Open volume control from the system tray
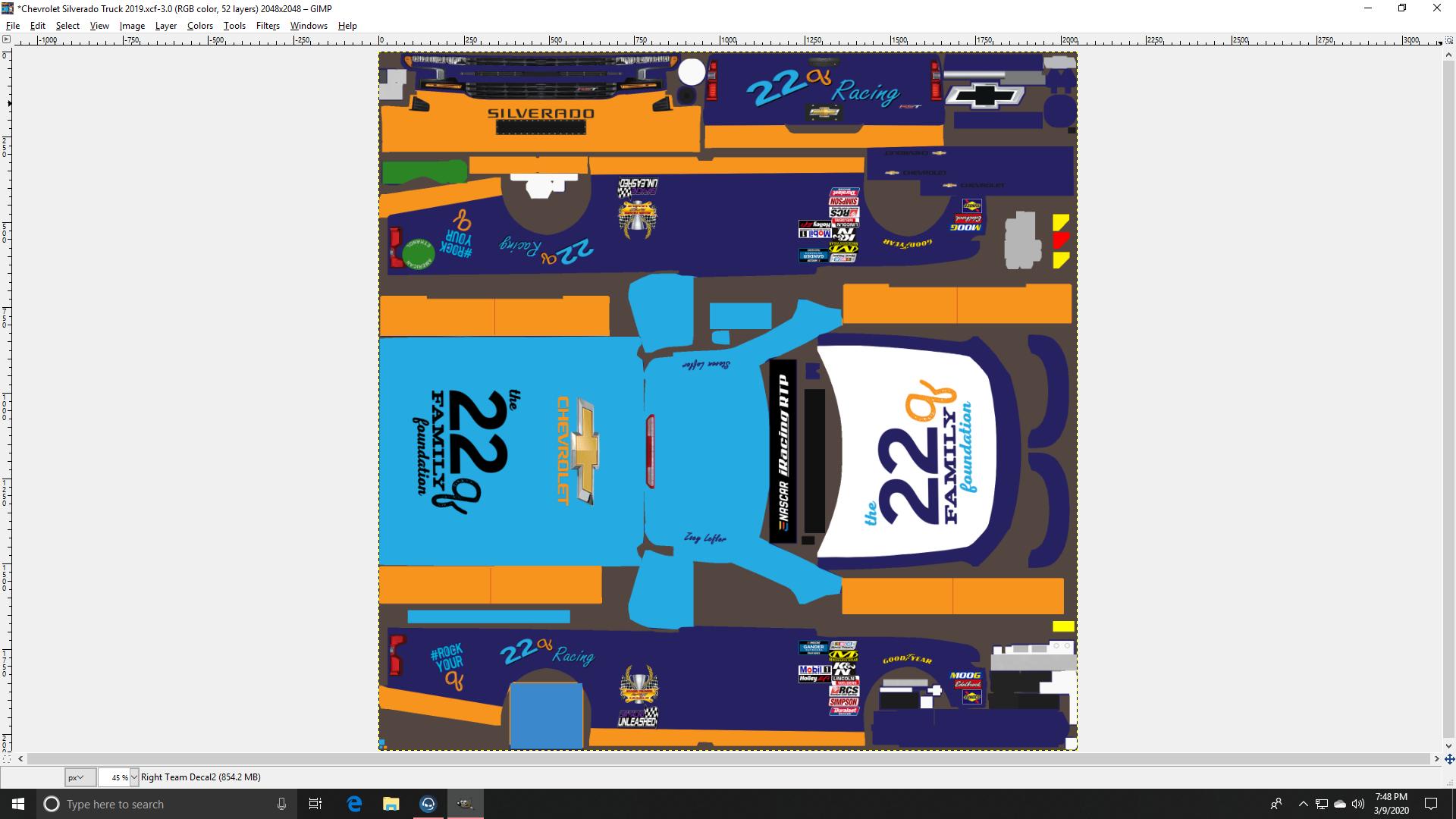The width and height of the screenshot is (1456, 819). [x=1357, y=804]
